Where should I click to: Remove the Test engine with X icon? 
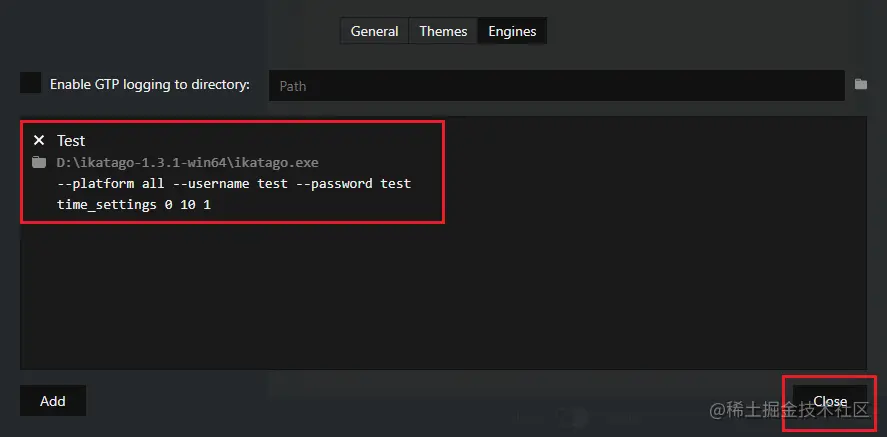[38, 140]
